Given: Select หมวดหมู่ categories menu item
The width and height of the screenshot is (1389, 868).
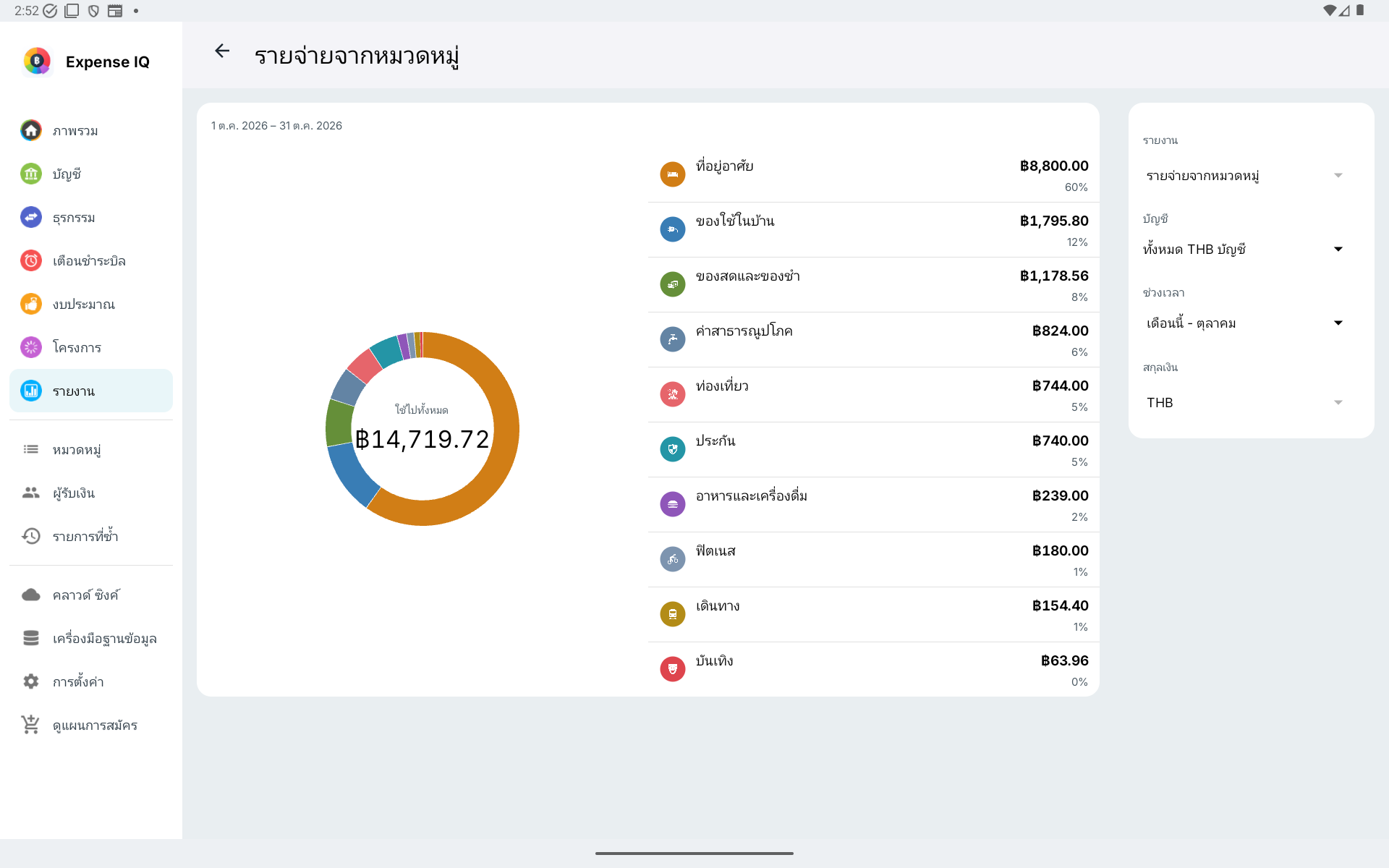Looking at the screenshot, I should point(91,450).
